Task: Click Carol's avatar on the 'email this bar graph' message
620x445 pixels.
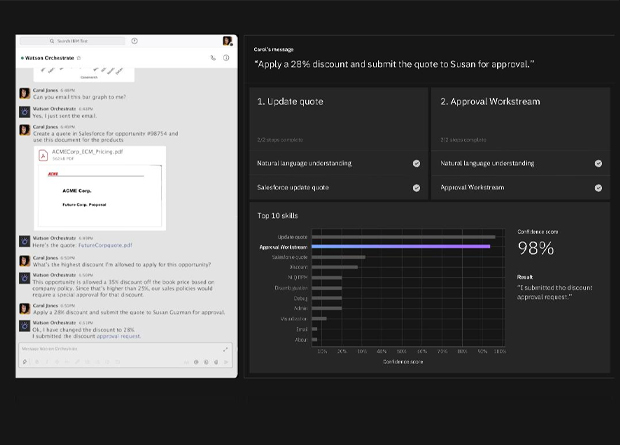Action: (x=25, y=93)
